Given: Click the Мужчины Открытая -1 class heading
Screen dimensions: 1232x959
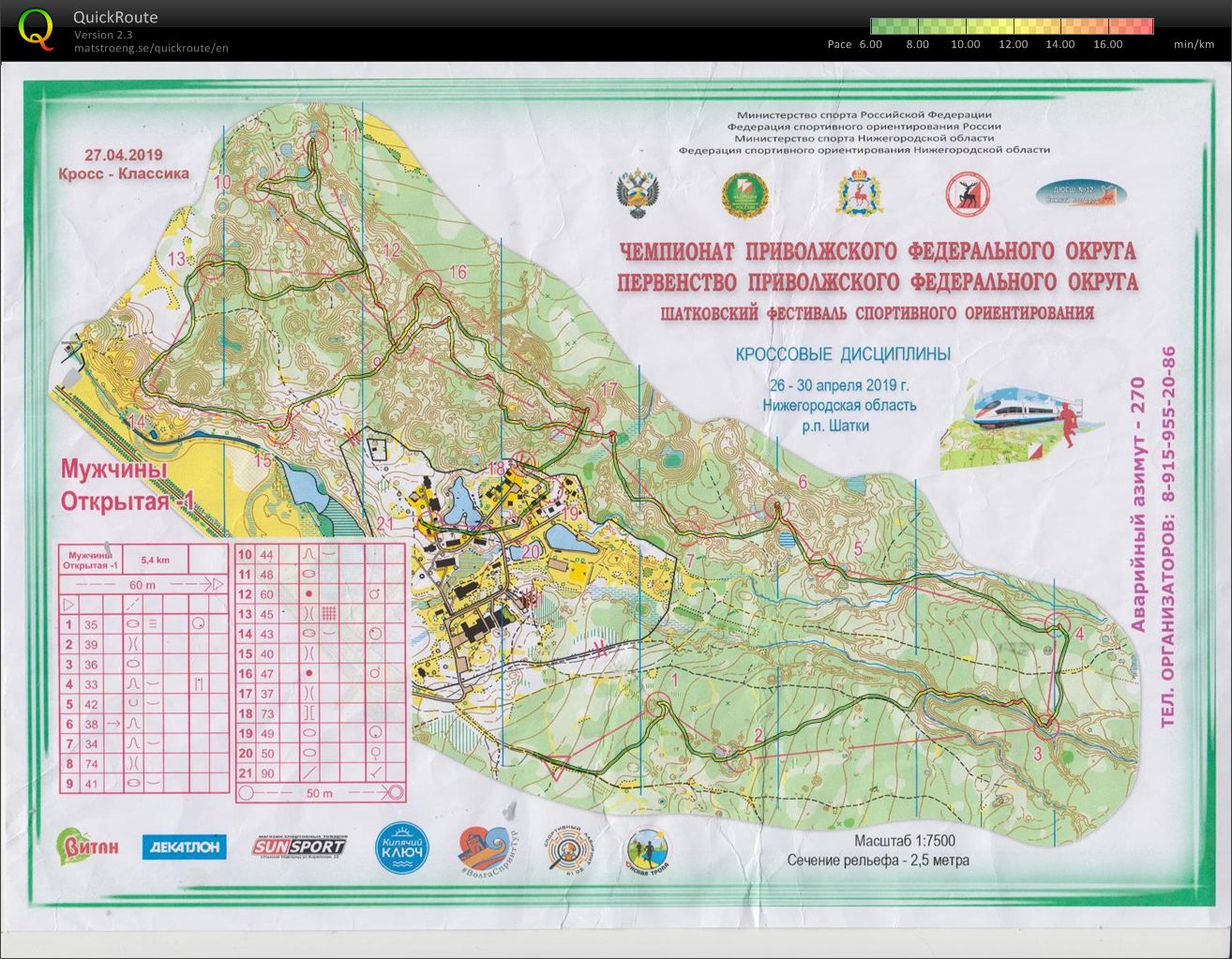Looking at the screenshot, I should point(128,484).
